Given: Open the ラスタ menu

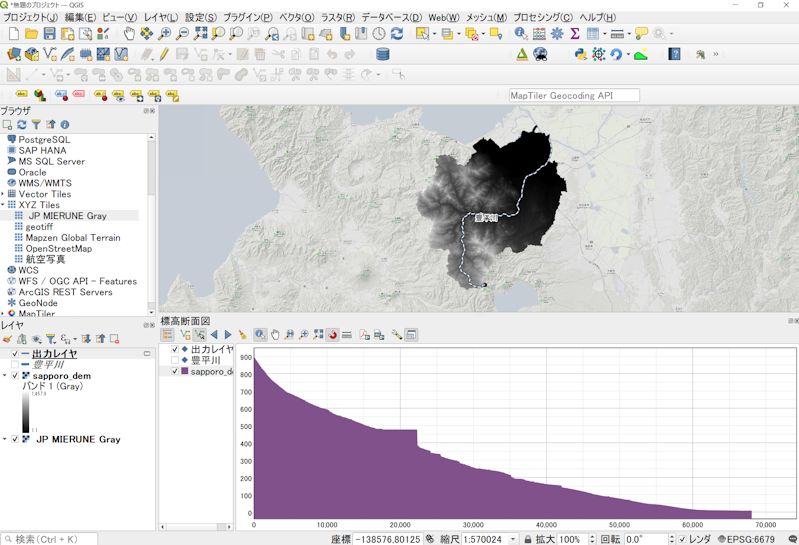Looking at the screenshot, I should [x=337, y=17].
